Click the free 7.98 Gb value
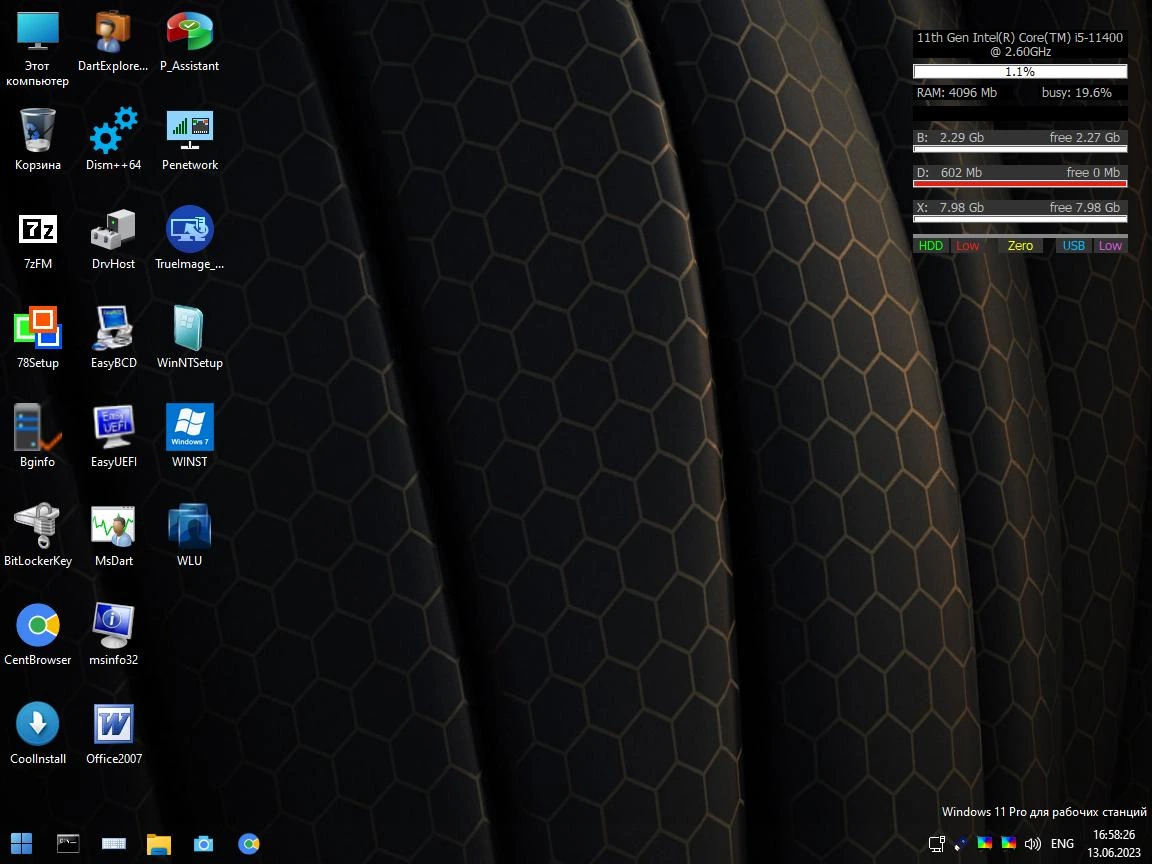This screenshot has width=1152, height=864. coord(1084,207)
